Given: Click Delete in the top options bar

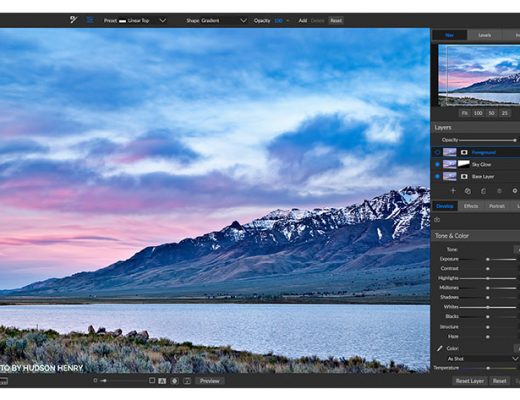Looking at the screenshot, I should (317, 21).
